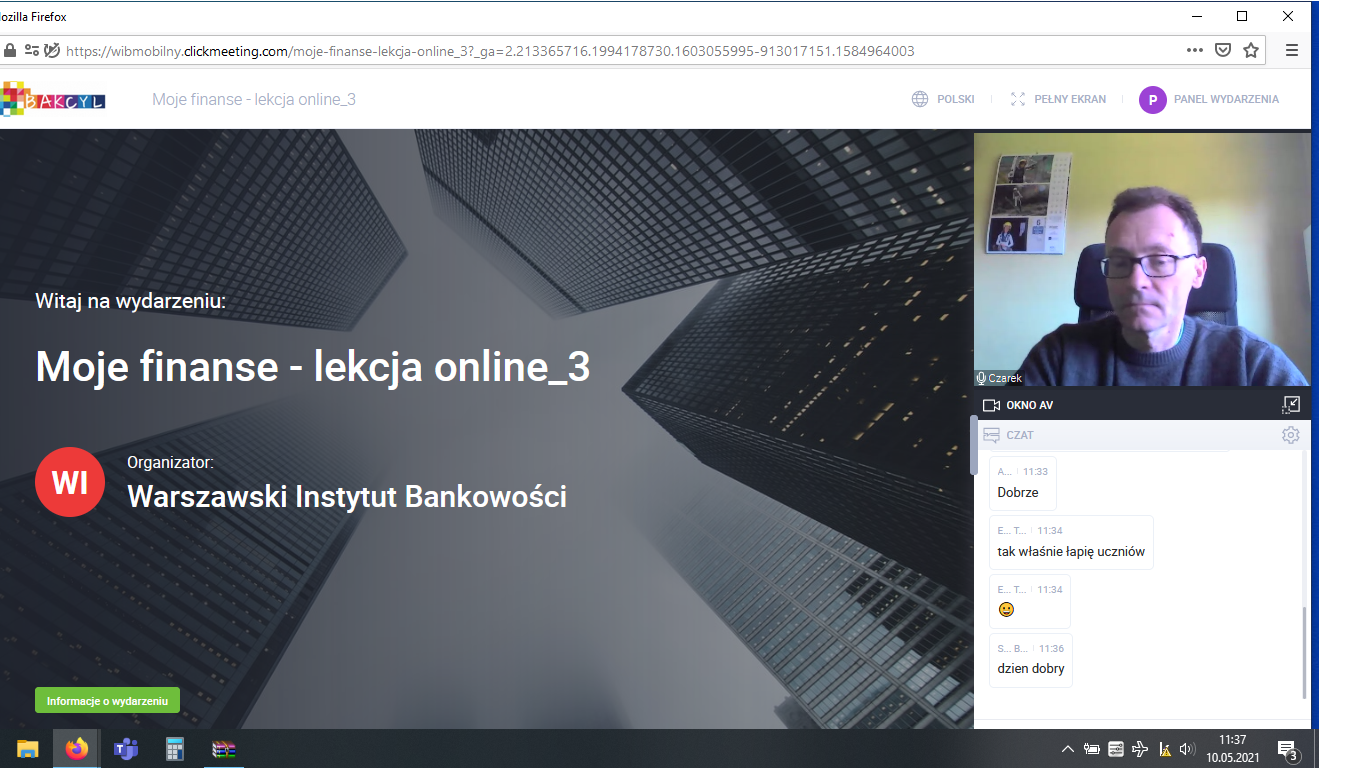1366x768 pixels.
Task: Click the purple P avatar circle
Action: click(x=1153, y=99)
